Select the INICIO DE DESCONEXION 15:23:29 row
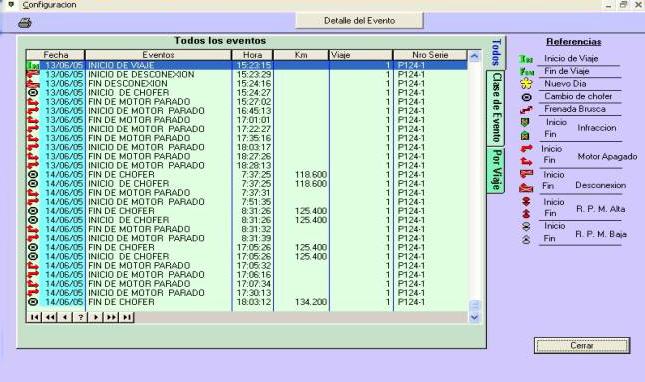This screenshot has height=382, width=645. (x=247, y=74)
